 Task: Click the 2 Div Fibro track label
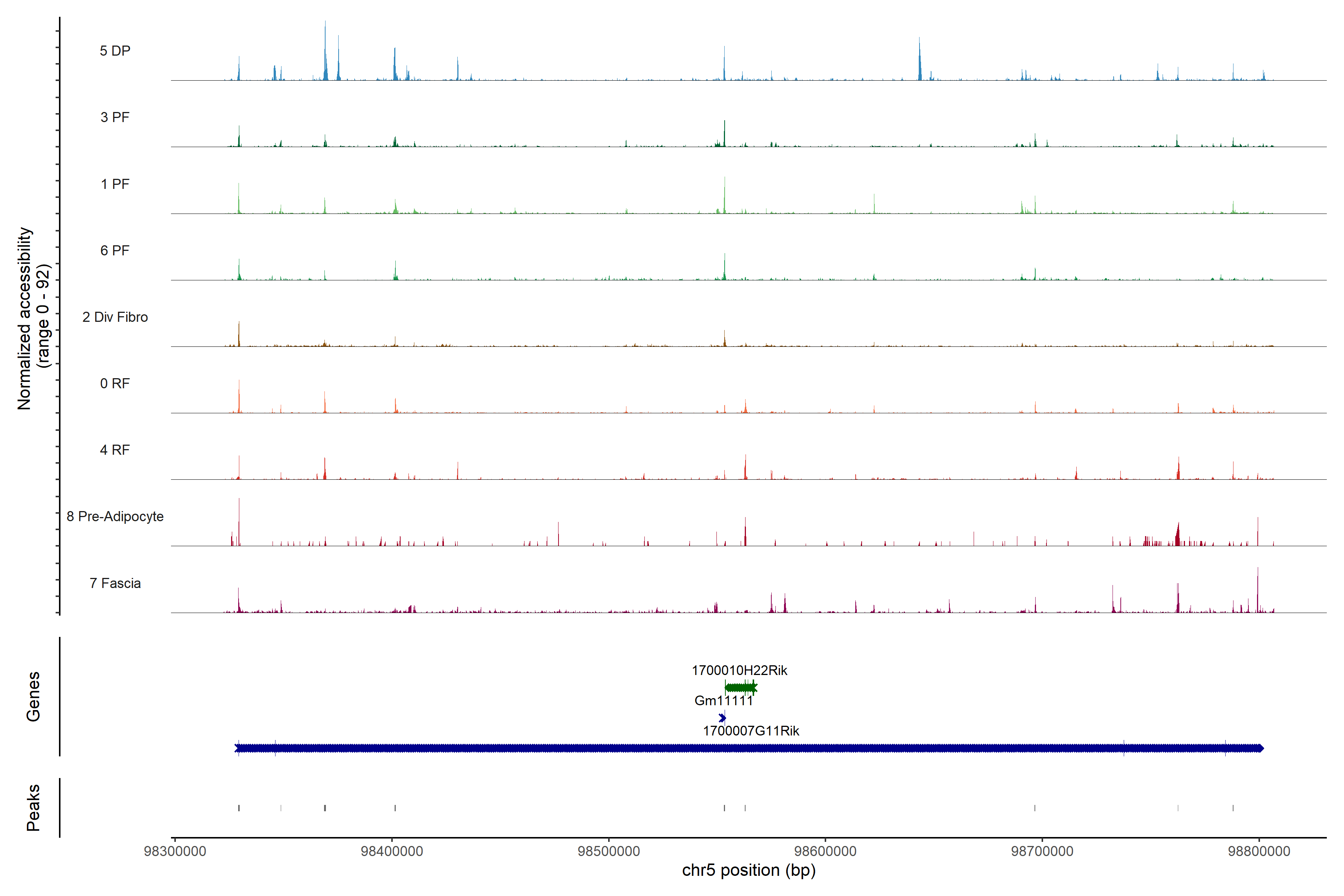tap(115, 317)
